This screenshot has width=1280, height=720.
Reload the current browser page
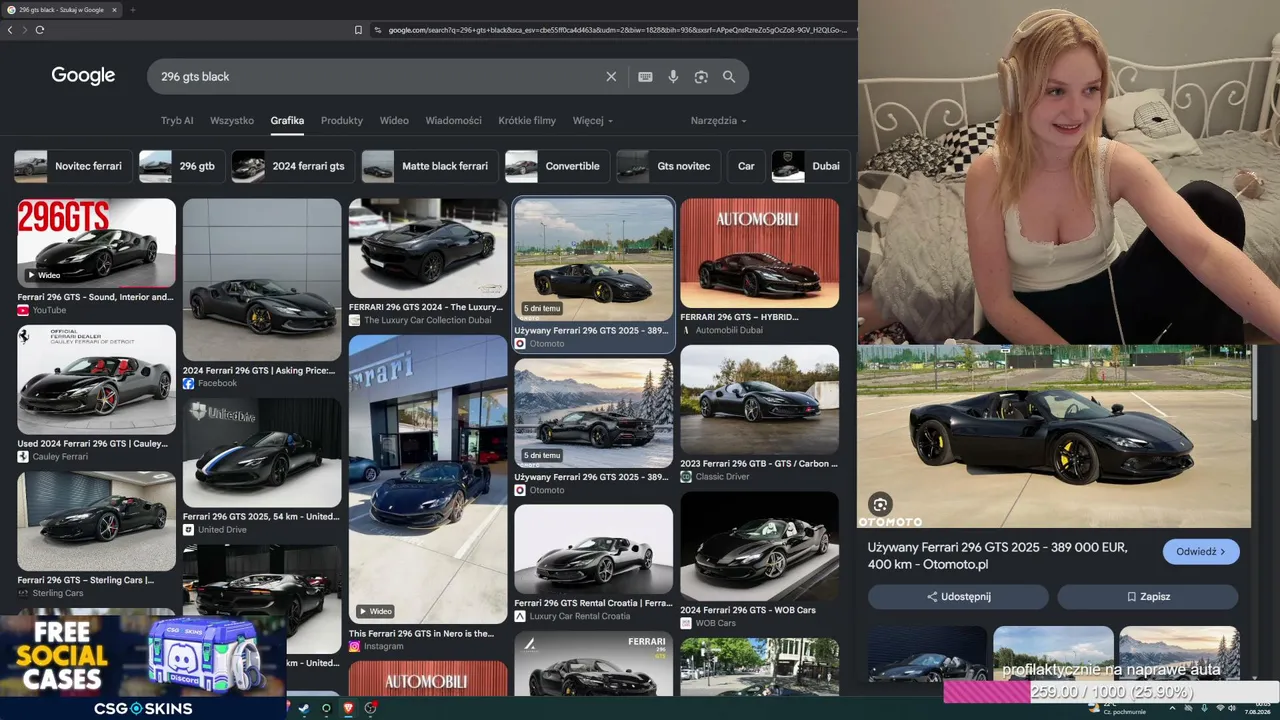[40, 30]
